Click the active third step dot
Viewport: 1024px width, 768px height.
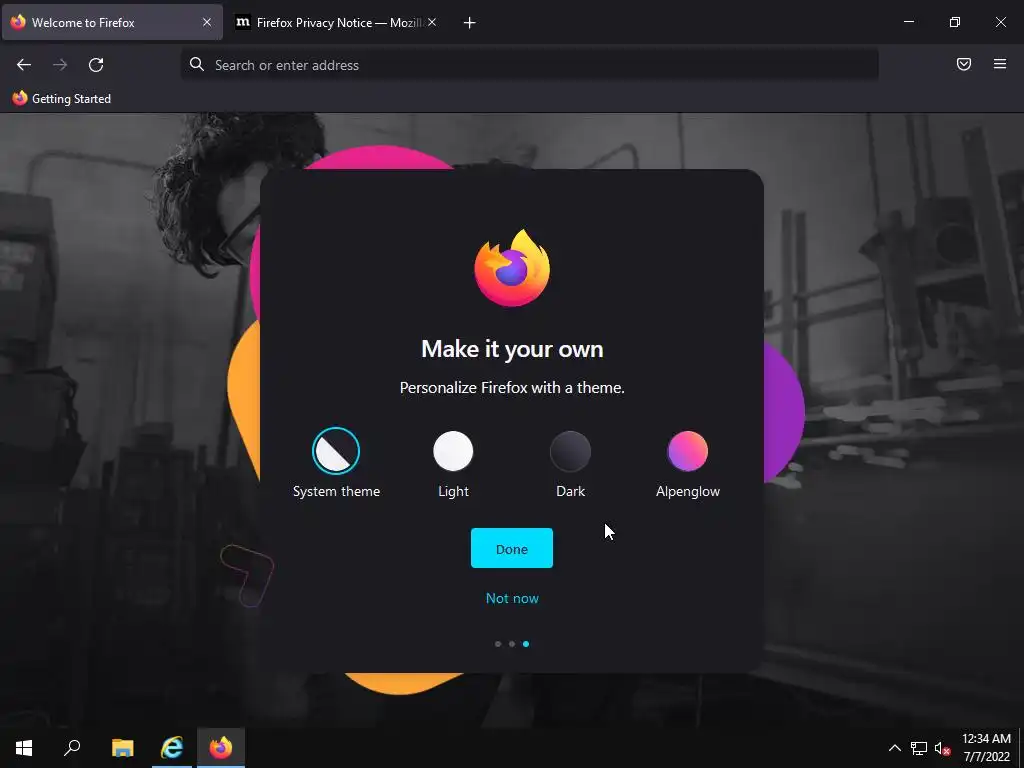526,644
